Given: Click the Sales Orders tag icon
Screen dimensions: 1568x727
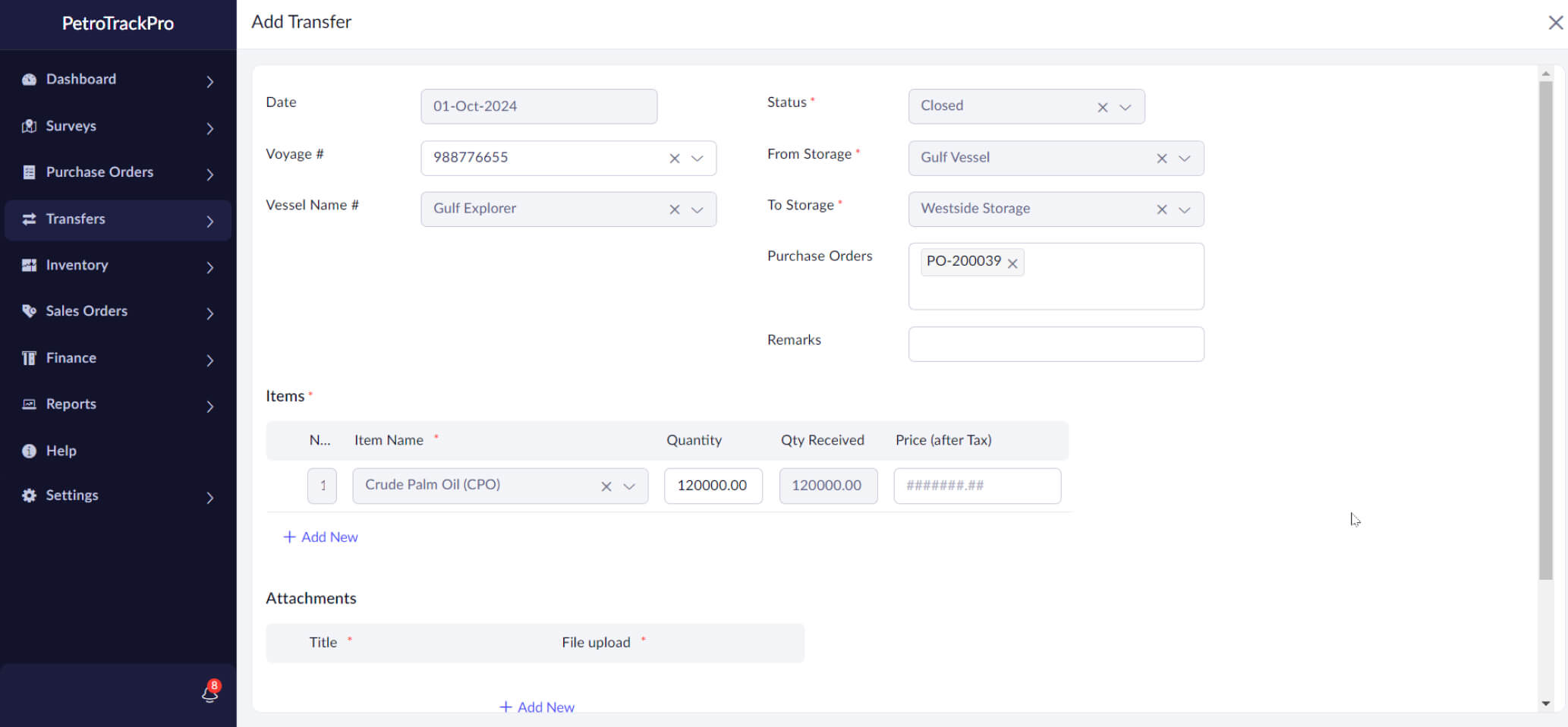Looking at the screenshot, I should 29,311.
